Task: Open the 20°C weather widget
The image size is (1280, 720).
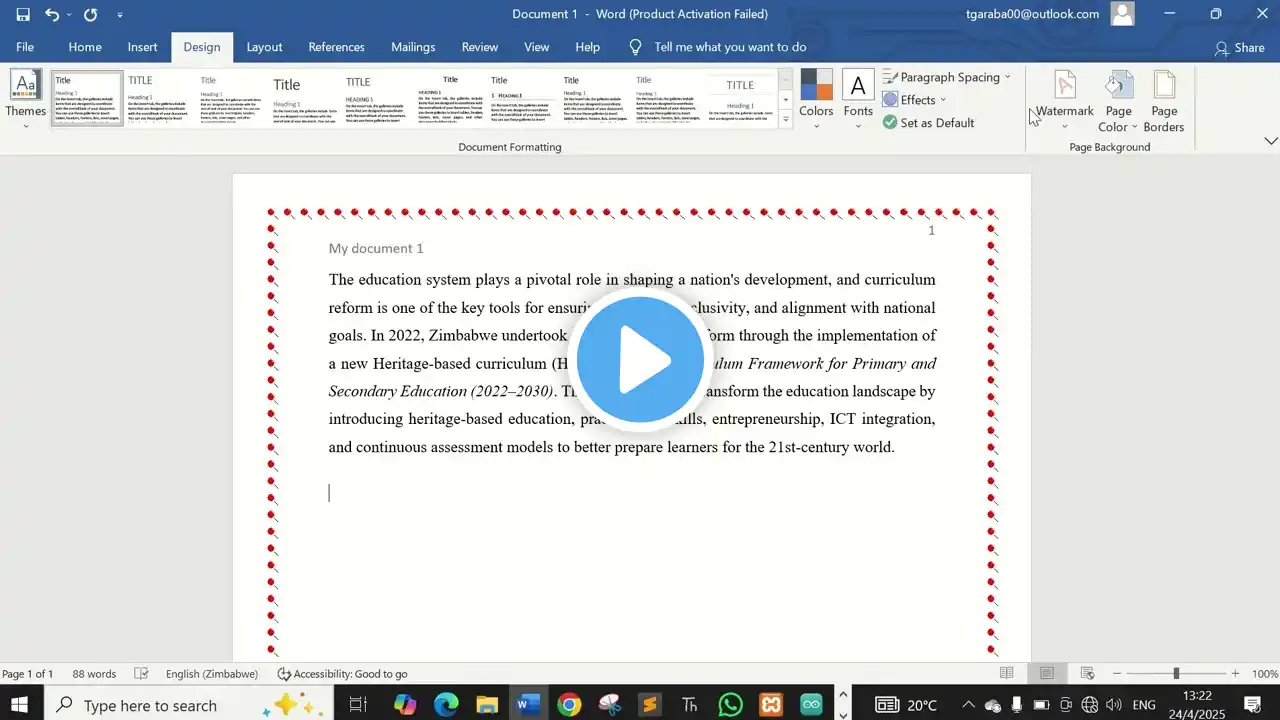Action: [x=907, y=705]
